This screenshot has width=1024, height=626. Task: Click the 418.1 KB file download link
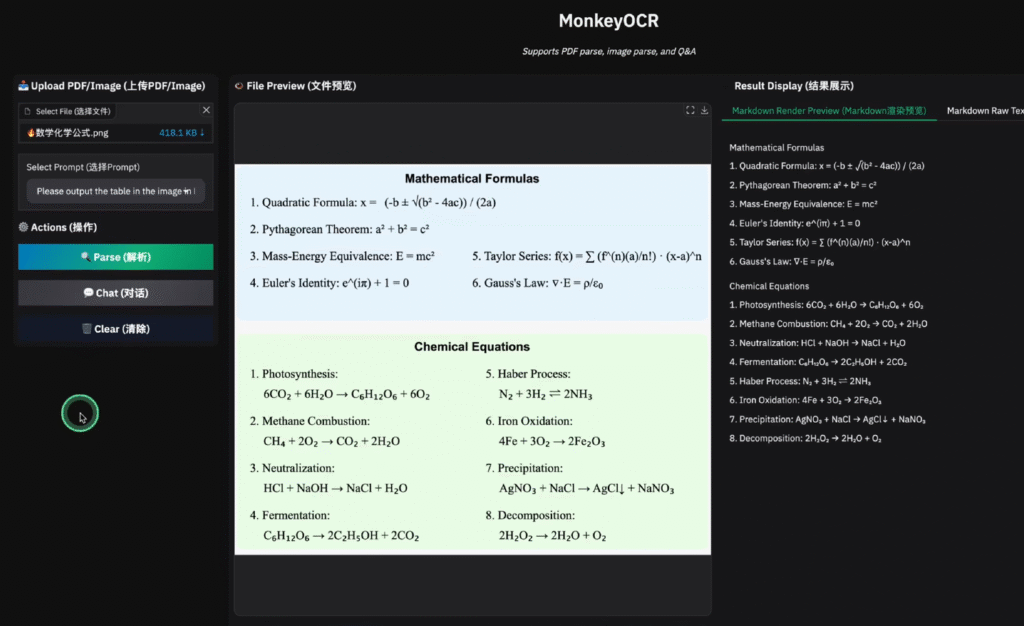[181, 132]
